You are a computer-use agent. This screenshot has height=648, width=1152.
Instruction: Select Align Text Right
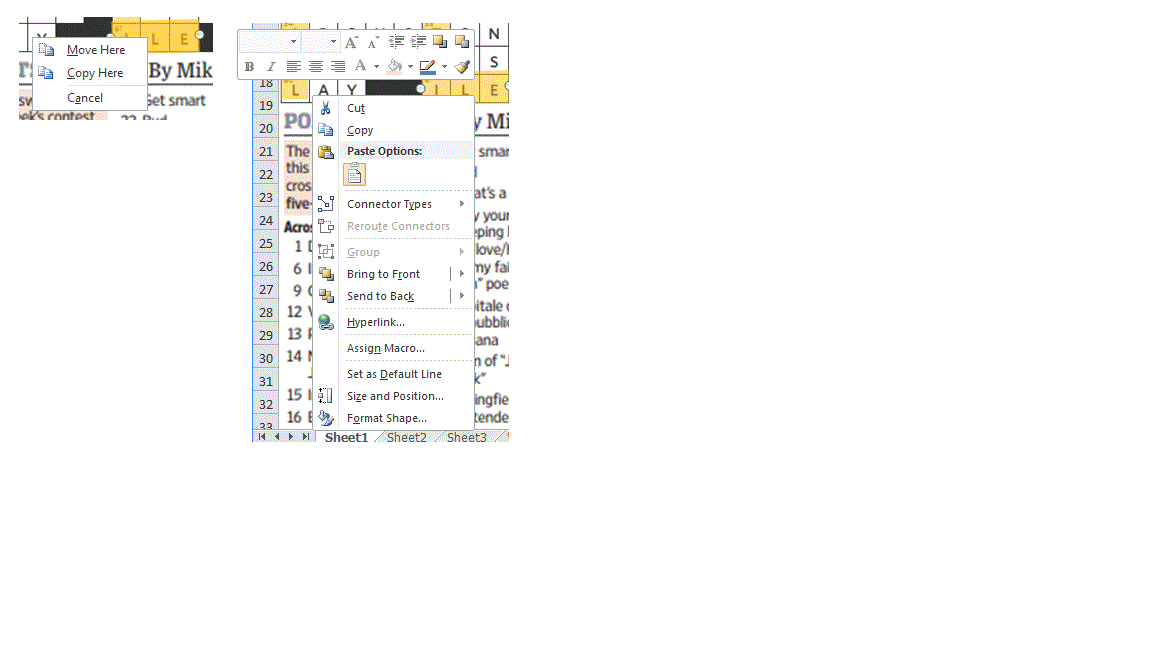click(338, 67)
